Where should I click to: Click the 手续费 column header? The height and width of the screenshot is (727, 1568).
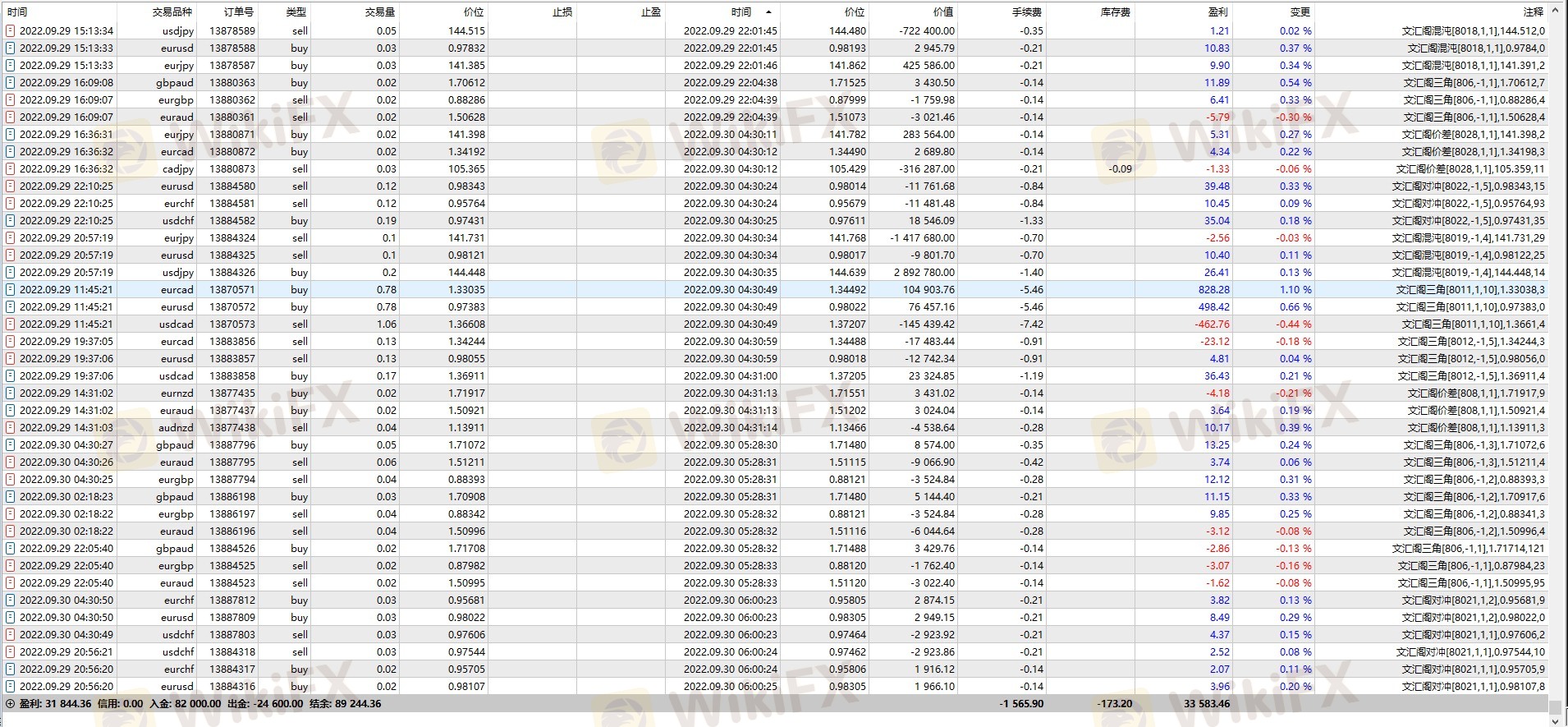pos(1027,12)
